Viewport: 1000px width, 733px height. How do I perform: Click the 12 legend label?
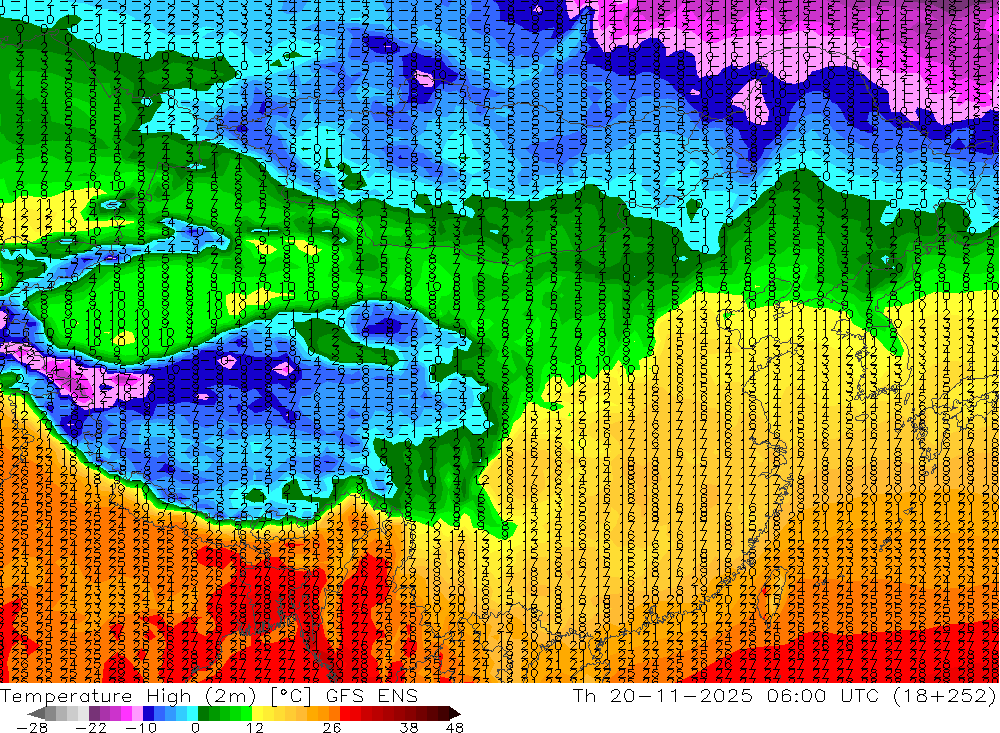pos(254,727)
